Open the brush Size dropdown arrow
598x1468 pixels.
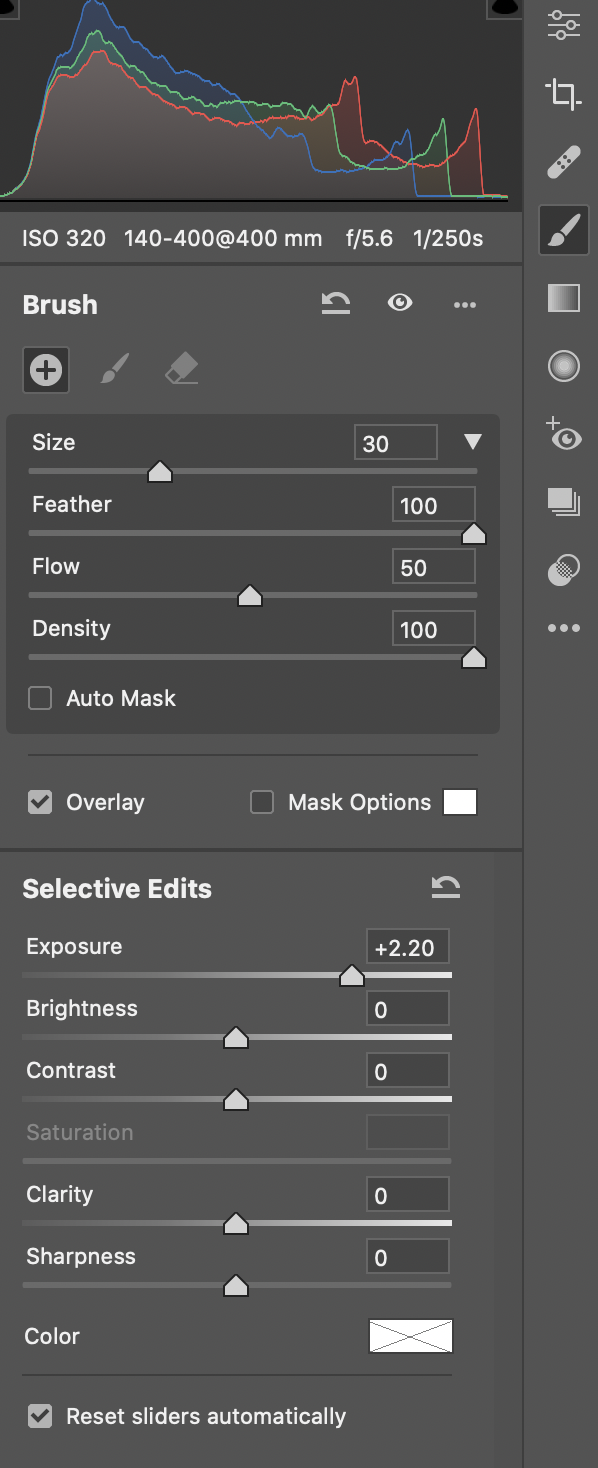click(472, 441)
